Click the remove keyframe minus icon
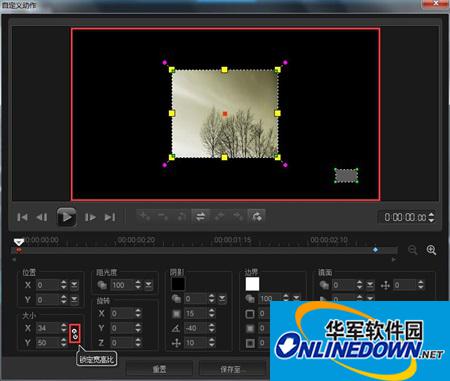The width and height of the screenshot is (450, 381). pyautogui.click(x=163, y=216)
